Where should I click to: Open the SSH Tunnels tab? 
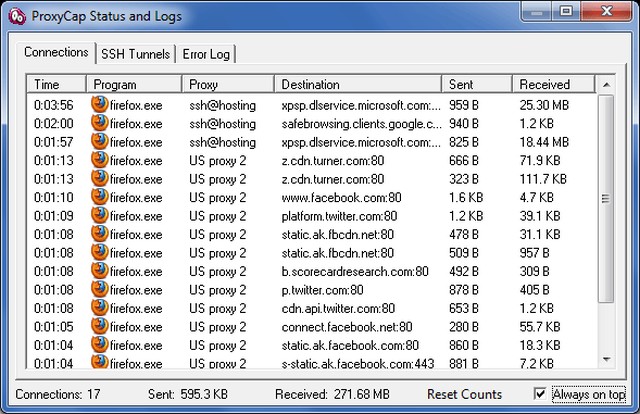(x=135, y=54)
